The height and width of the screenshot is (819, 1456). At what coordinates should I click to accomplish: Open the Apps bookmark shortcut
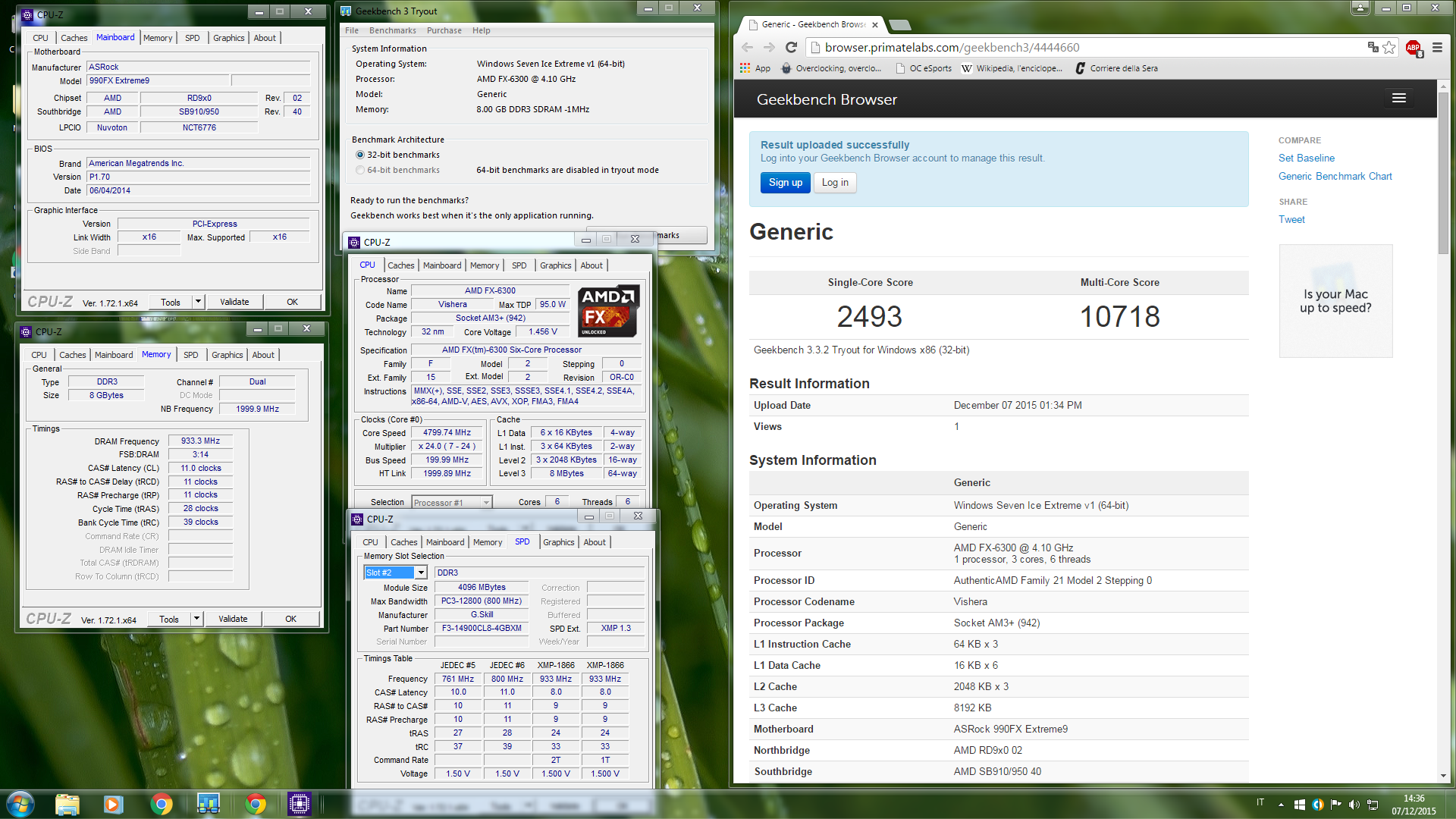tap(755, 68)
